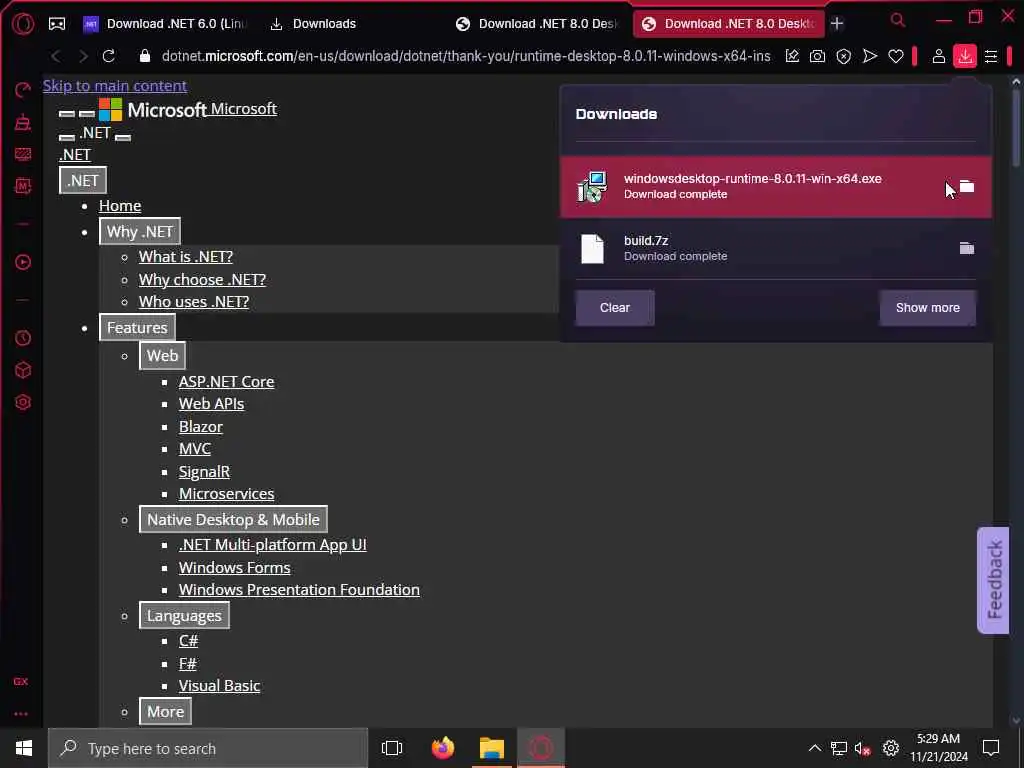
Task: Open GX Corner gamepad icon
Action: tap(57, 24)
